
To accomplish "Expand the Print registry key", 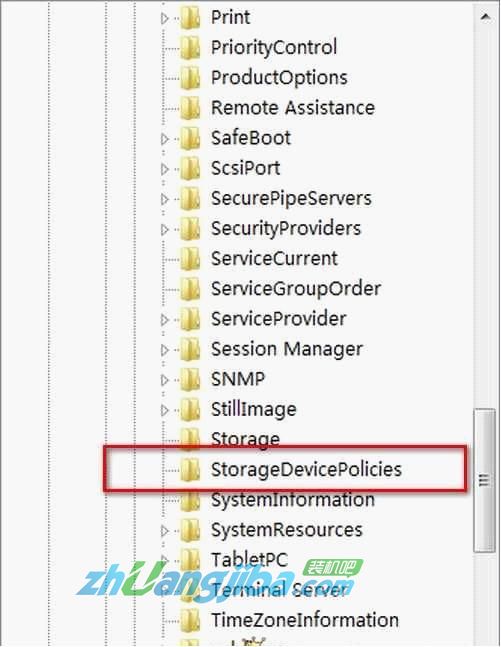I will pyautogui.click(x=165, y=18).
